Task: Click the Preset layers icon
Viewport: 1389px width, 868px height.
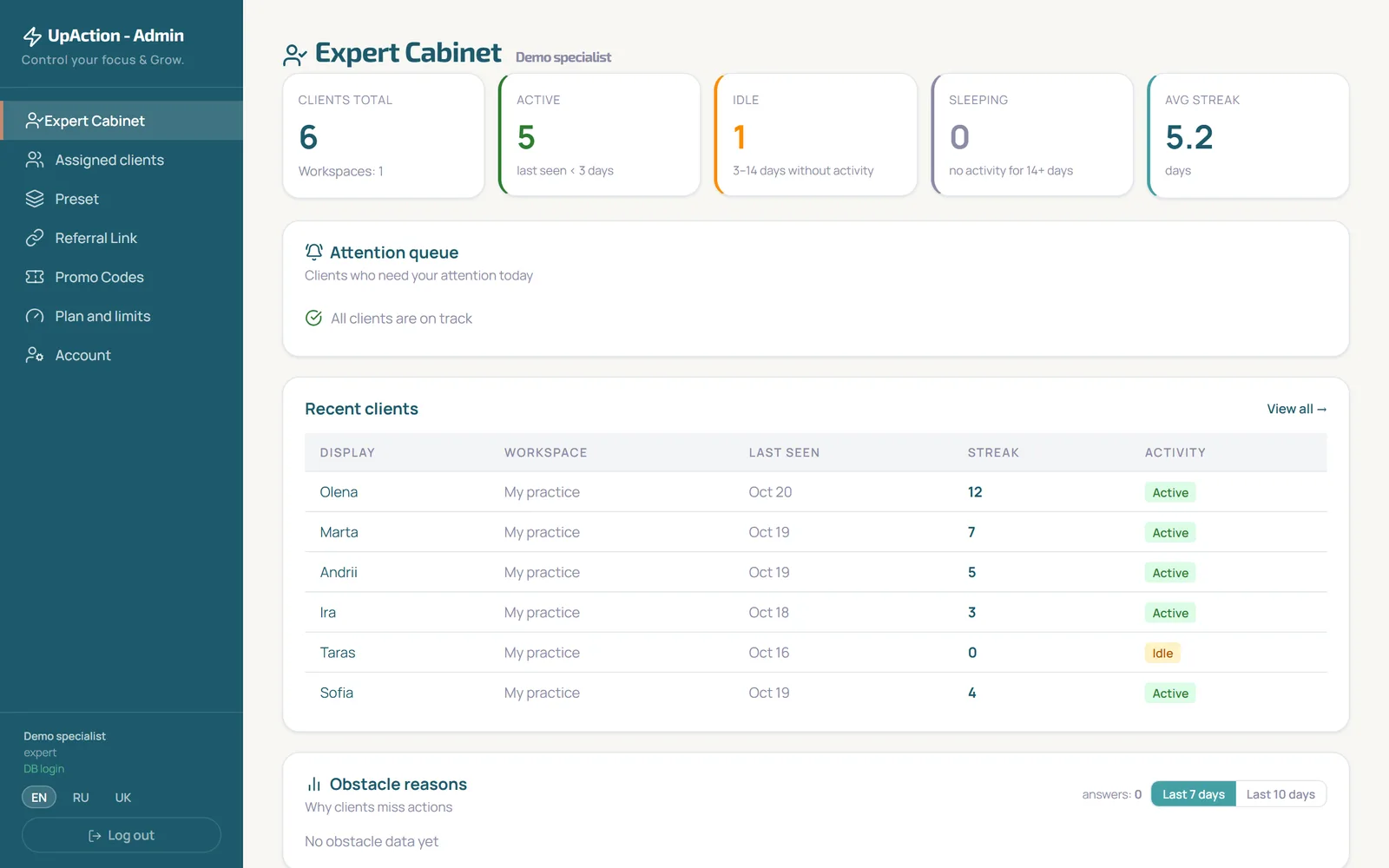Action: (35, 199)
